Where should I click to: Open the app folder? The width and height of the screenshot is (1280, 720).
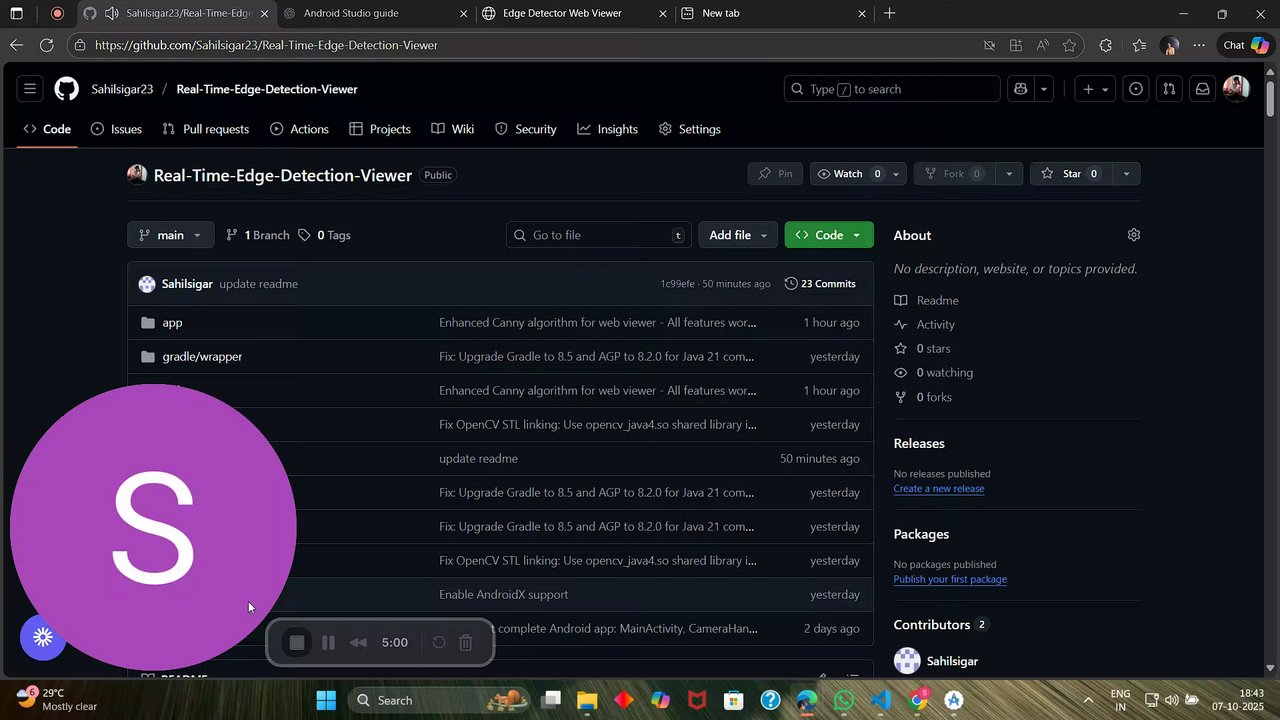pos(172,323)
